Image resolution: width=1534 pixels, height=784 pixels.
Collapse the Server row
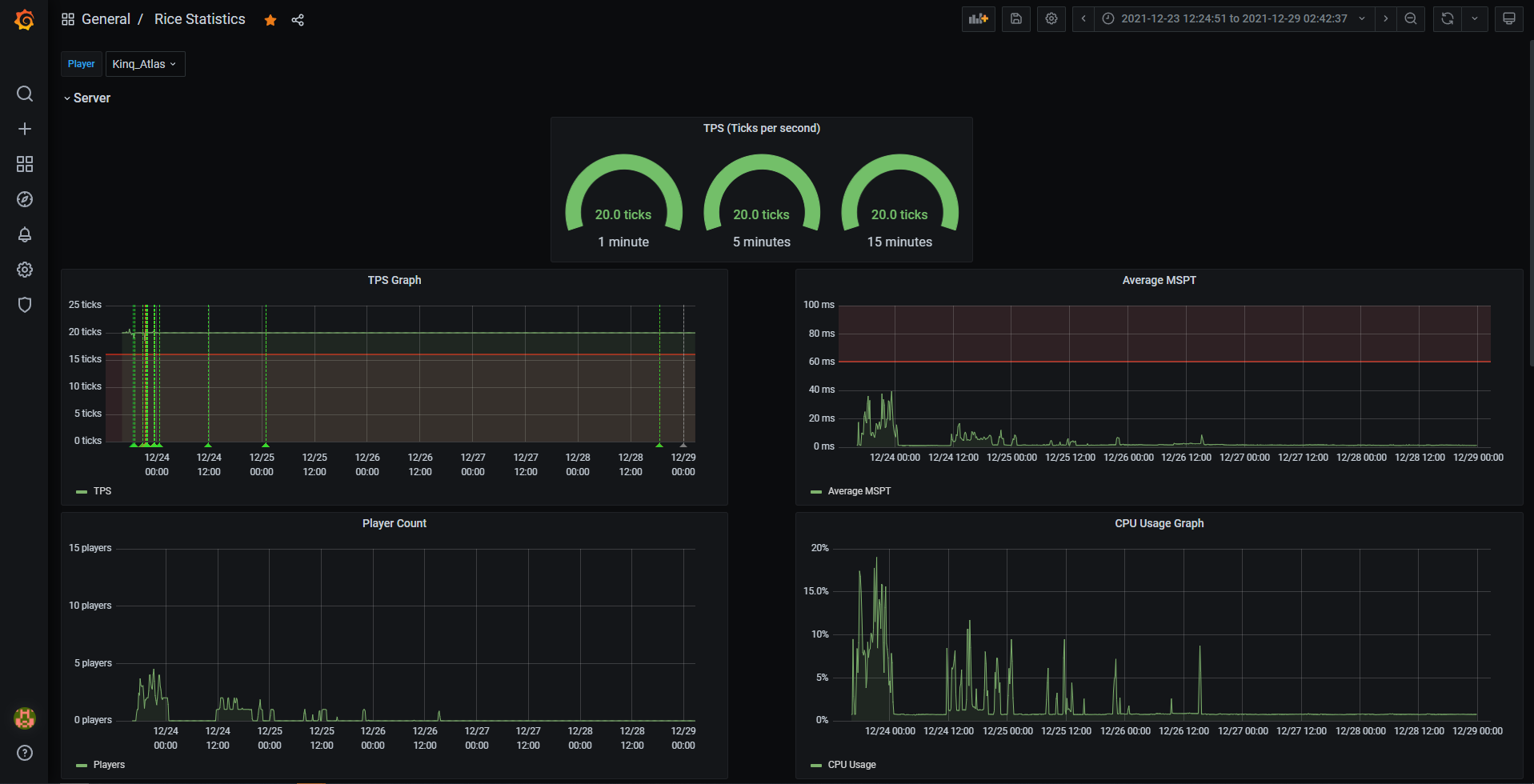(87, 98)
